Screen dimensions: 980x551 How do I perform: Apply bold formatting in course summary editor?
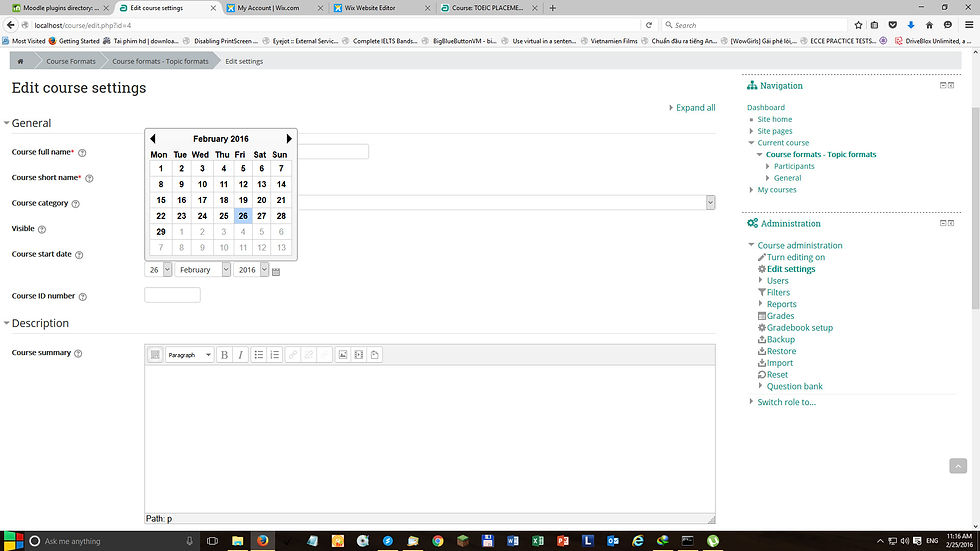(x=224, y=355)
